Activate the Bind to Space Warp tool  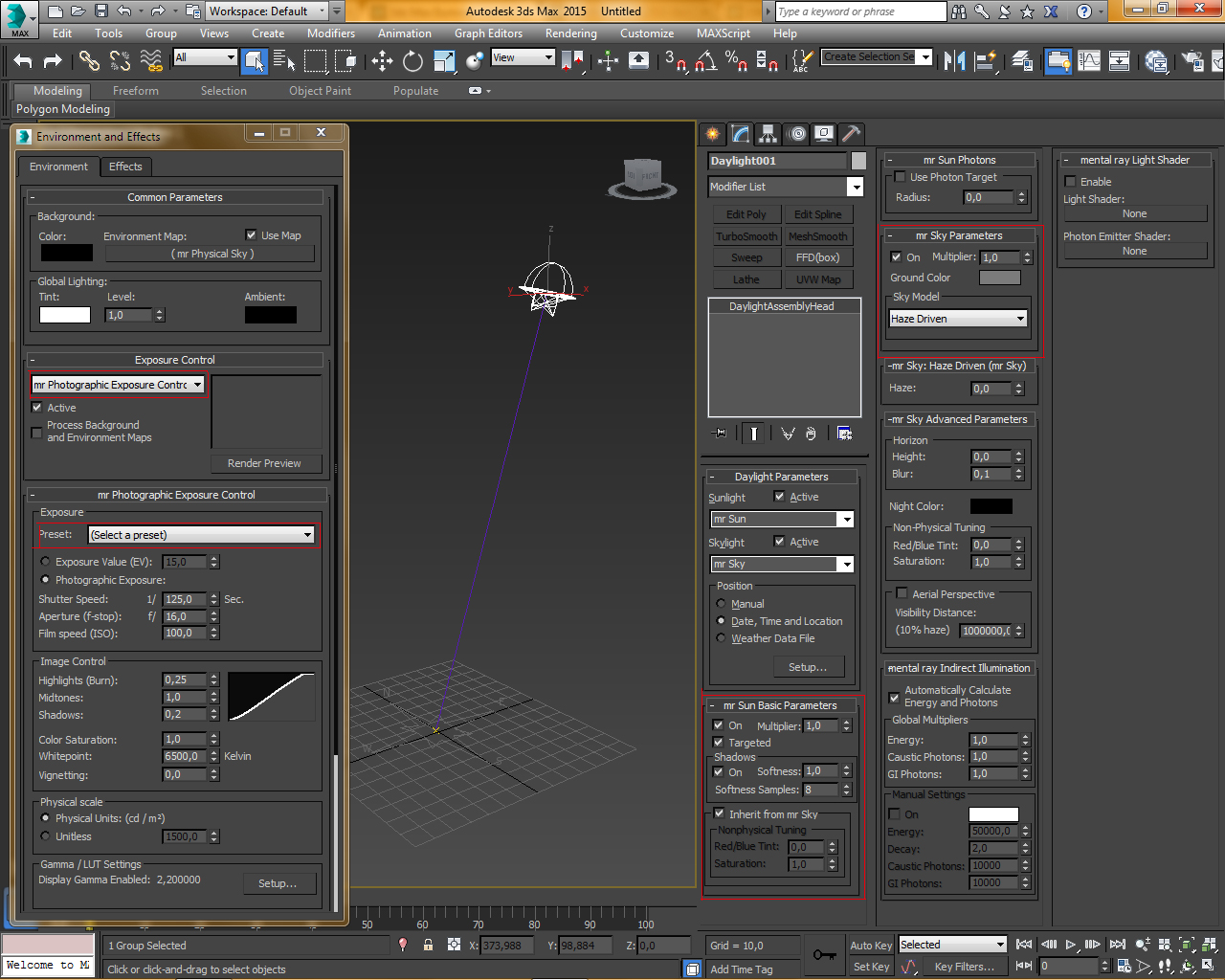151,61
